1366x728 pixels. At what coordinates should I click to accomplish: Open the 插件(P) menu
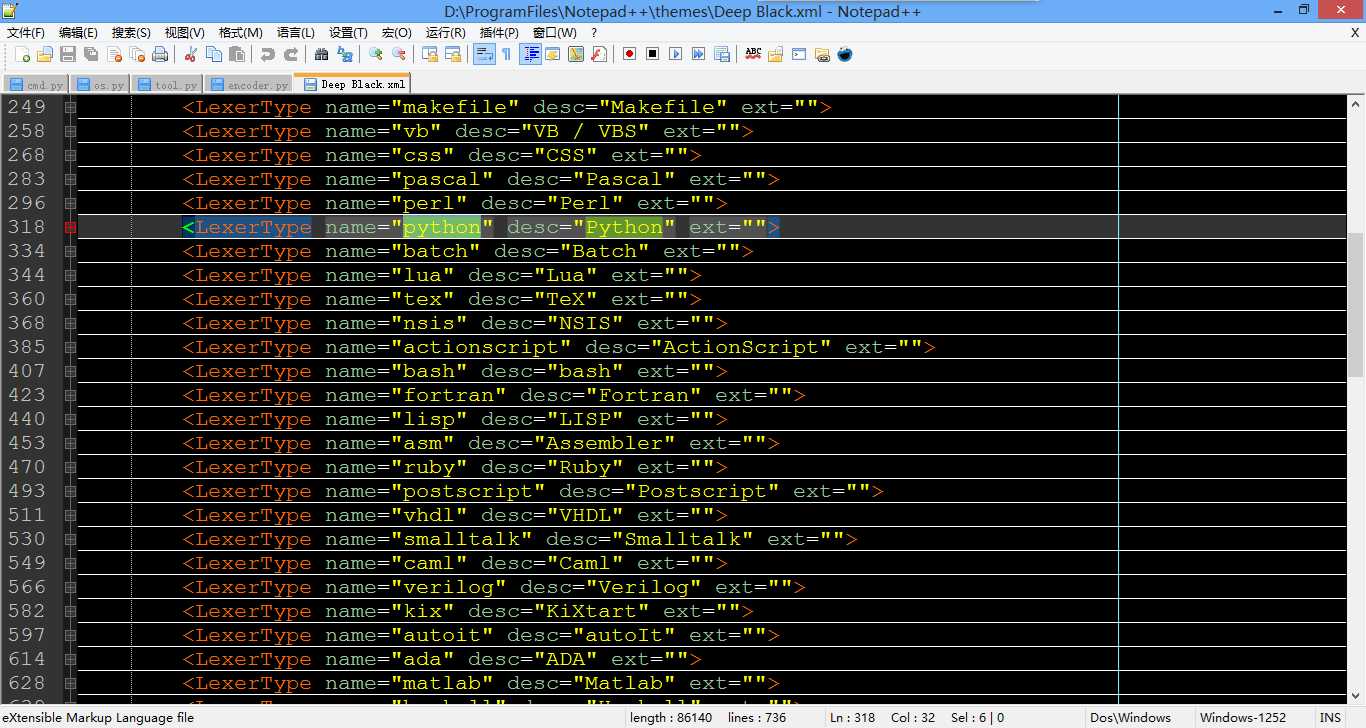(499, 33)
